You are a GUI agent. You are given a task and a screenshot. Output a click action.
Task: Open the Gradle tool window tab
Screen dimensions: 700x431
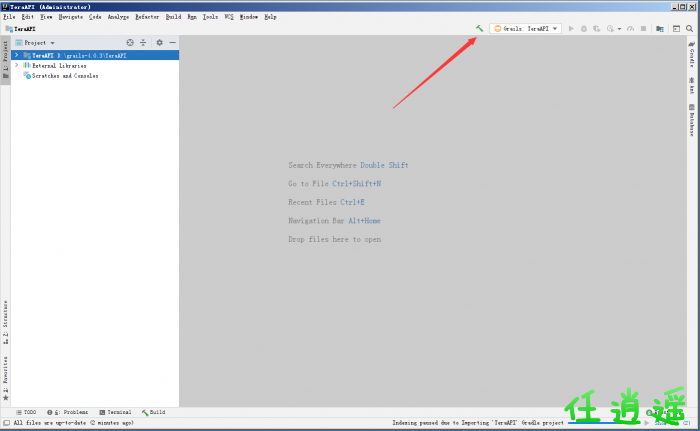692,54
